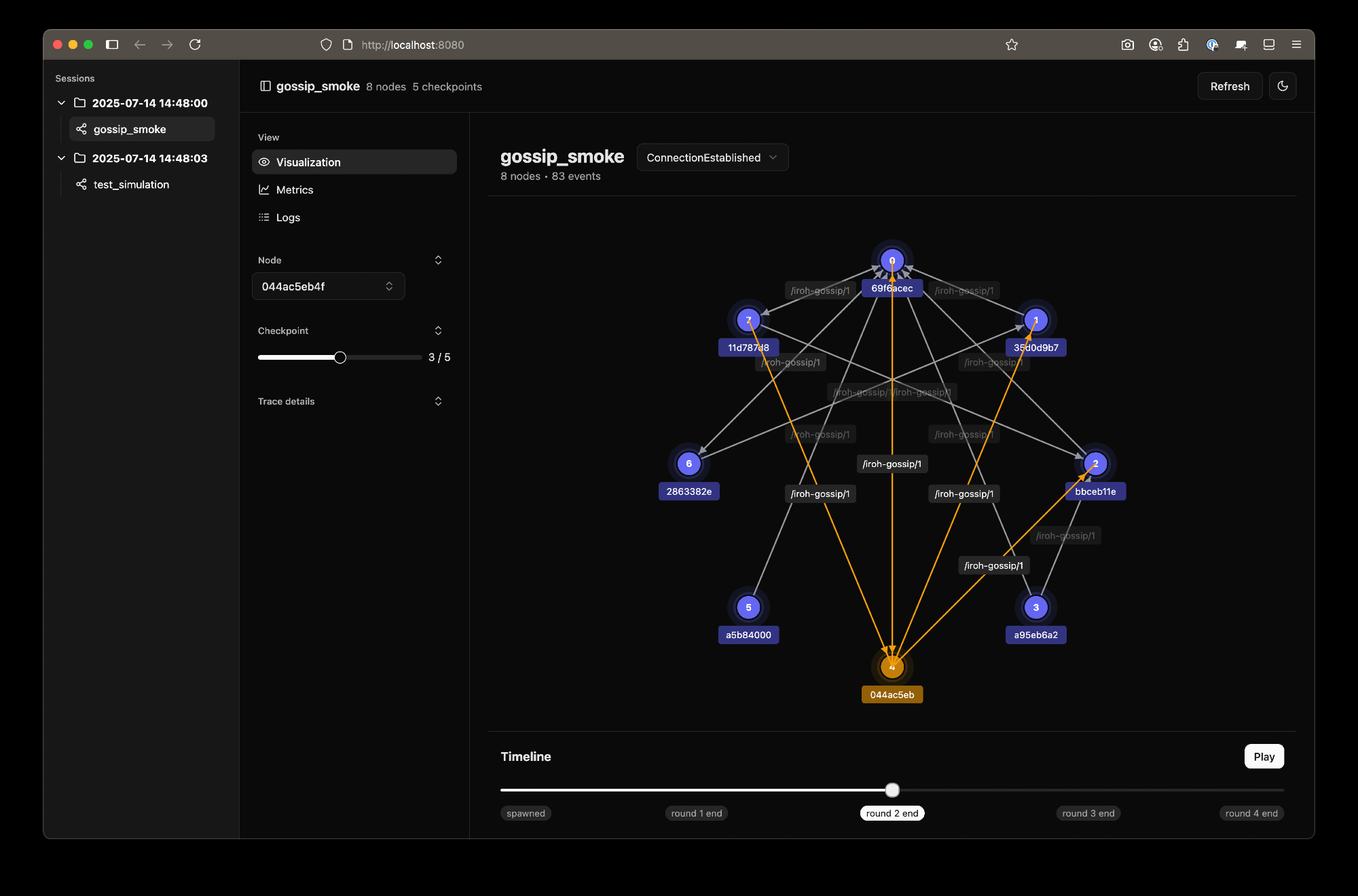Collapse the Trace details section
The height and width of the screenshot is (896, 1358).
point(438,401)
